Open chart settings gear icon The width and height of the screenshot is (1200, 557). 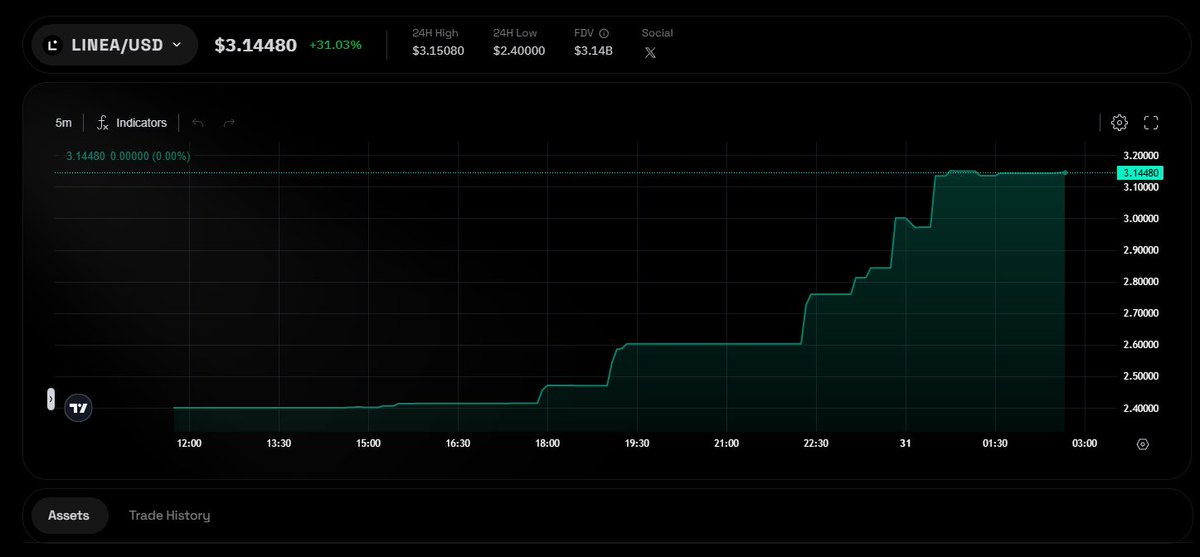coord(1119,123)
